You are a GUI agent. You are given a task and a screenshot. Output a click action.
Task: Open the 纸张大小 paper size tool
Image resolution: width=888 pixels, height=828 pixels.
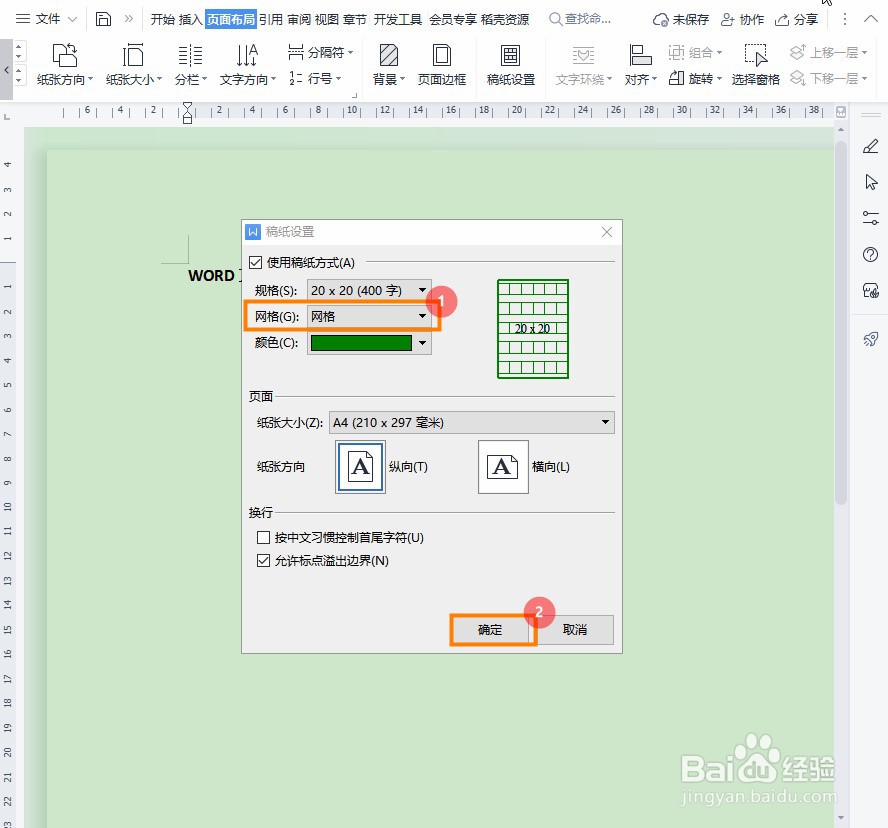click(x=134, y=65)
